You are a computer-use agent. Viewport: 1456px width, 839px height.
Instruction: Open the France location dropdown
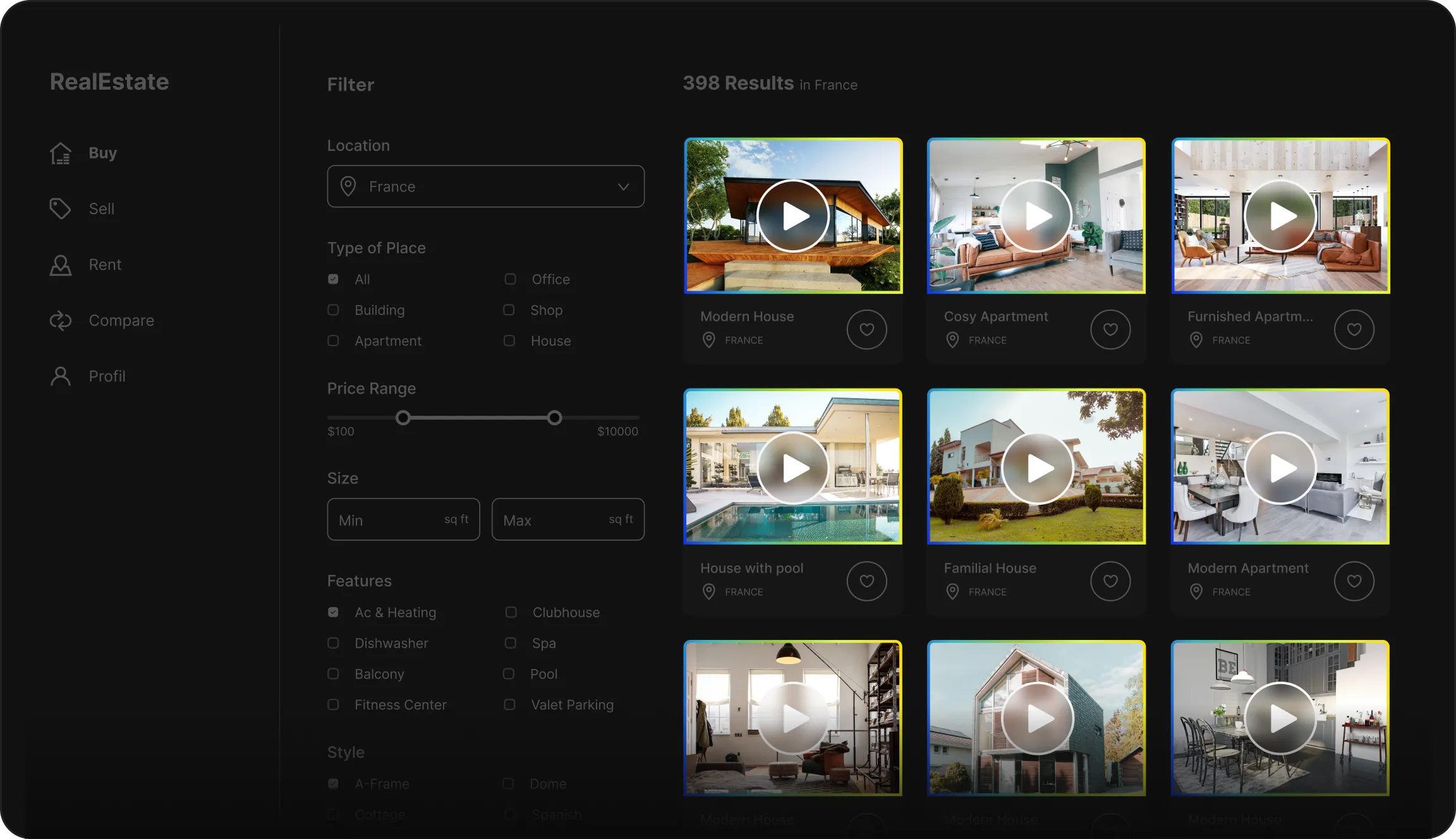click(x=486, y=186)
